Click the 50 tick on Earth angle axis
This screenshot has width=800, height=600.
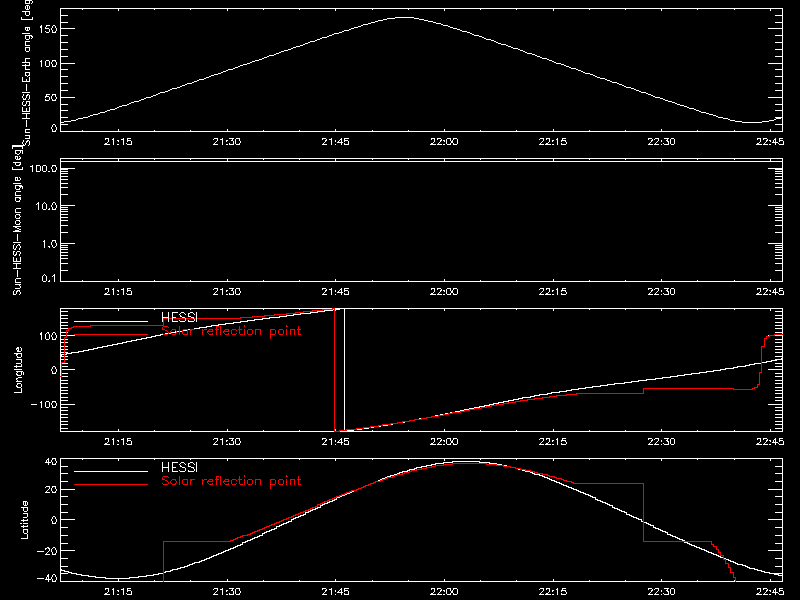(51, 97)
